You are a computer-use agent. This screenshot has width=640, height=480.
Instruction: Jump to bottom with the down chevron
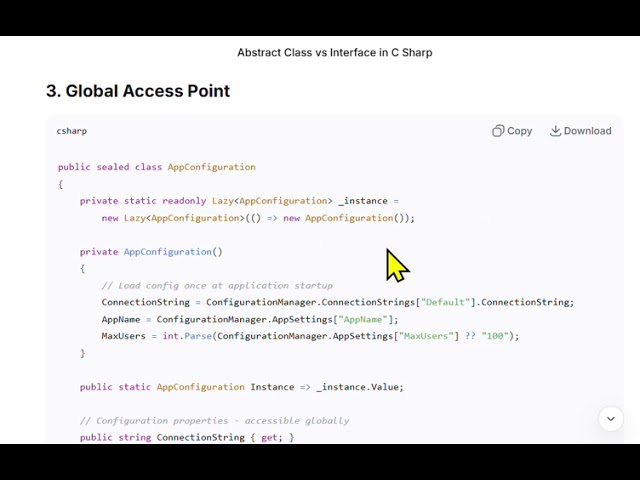(x=611, y=419)
